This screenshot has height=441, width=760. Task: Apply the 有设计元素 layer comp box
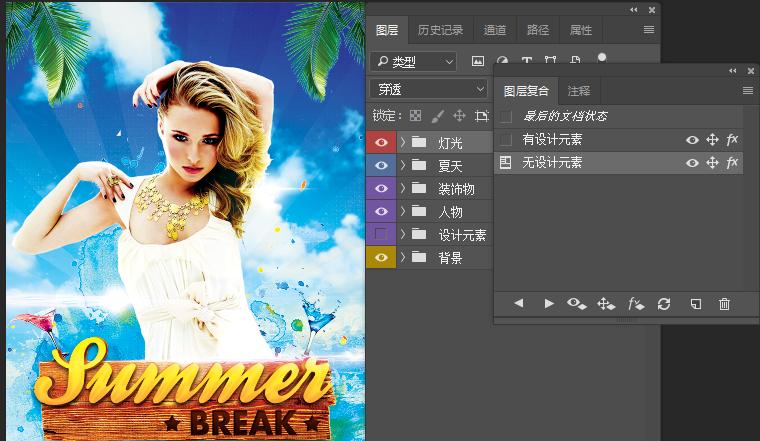click(506, 140)
